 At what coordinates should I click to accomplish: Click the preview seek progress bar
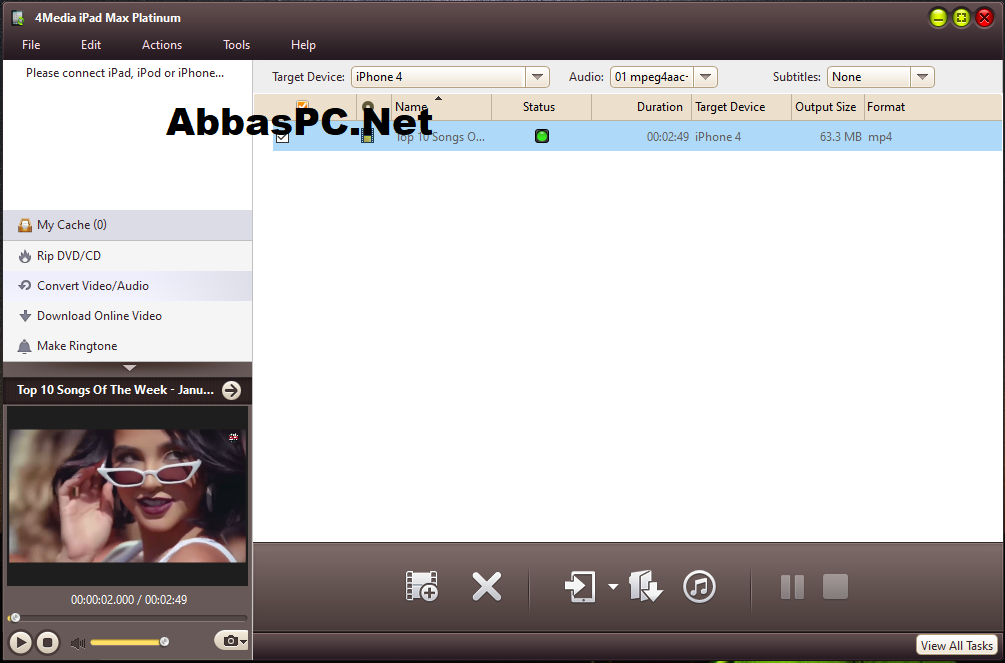128,618
